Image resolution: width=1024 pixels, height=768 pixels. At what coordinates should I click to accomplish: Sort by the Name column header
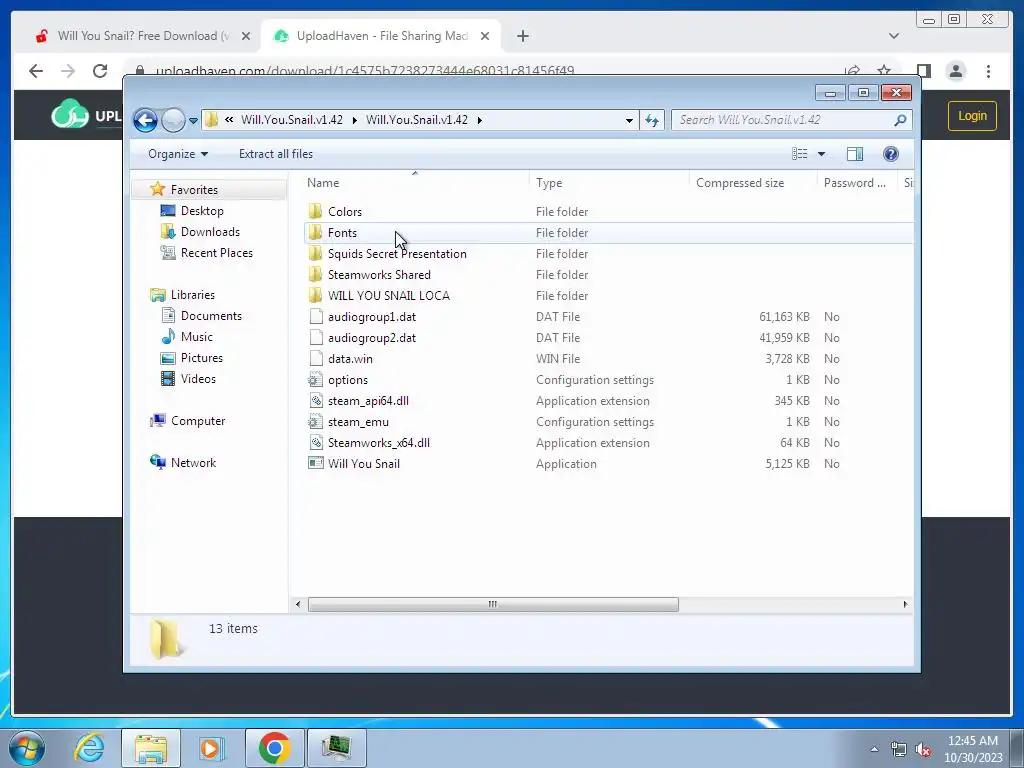tap(415, 183)
